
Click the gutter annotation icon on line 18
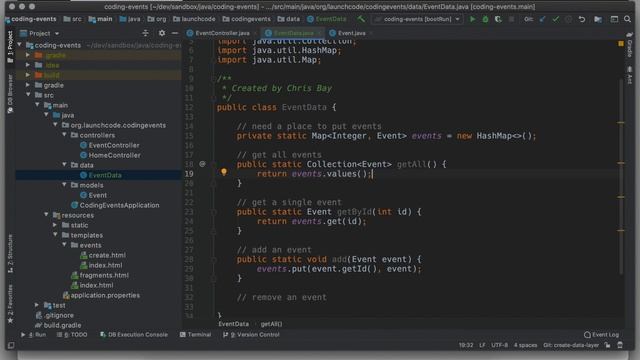coord(202,164)
